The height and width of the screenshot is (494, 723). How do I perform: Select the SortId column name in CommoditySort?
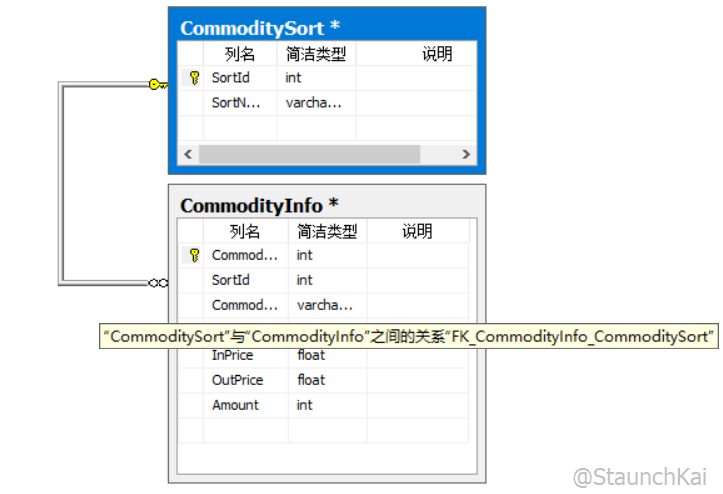point(231,77)
